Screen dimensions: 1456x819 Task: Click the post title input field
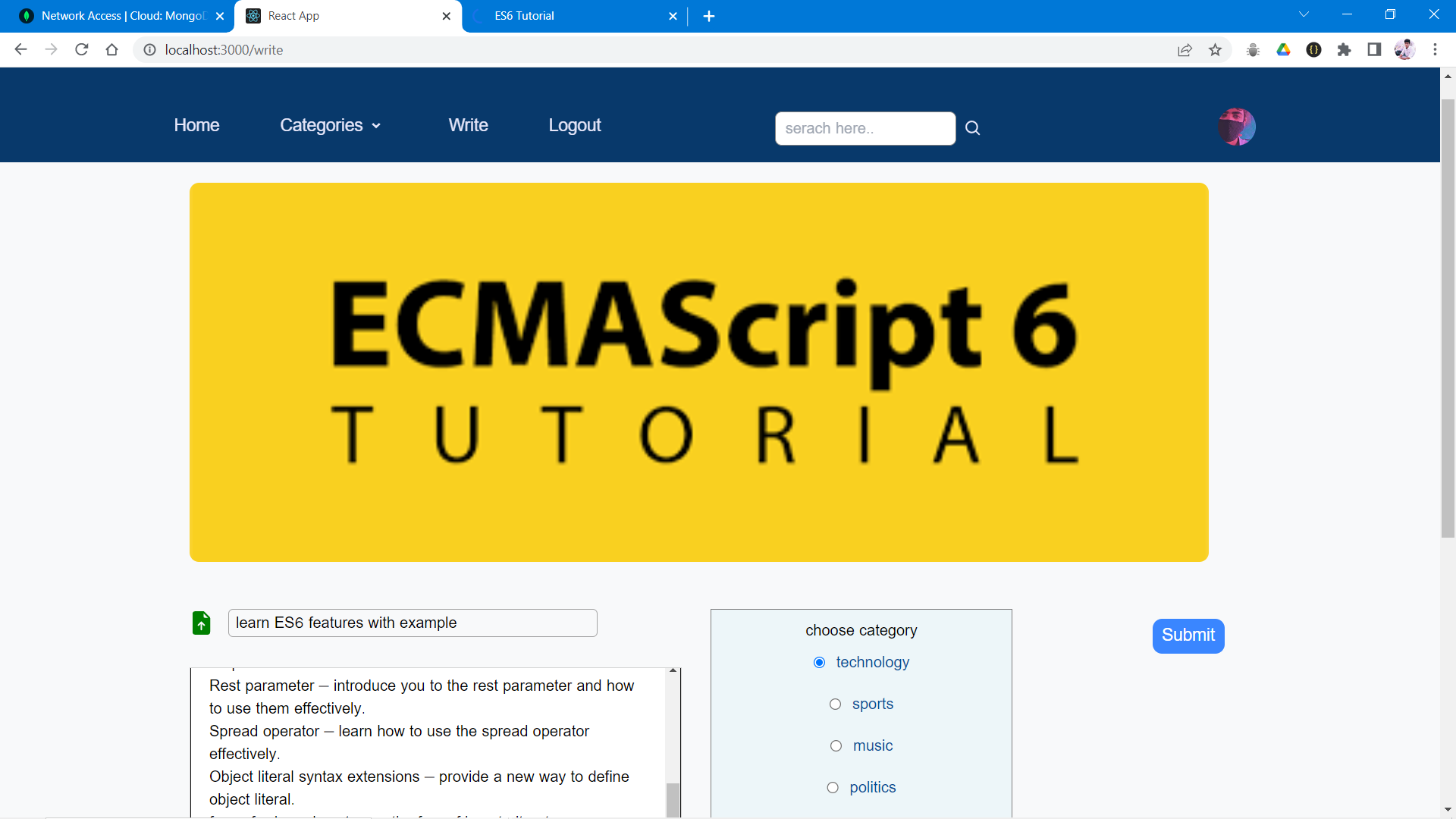click(x=412, y=623)
